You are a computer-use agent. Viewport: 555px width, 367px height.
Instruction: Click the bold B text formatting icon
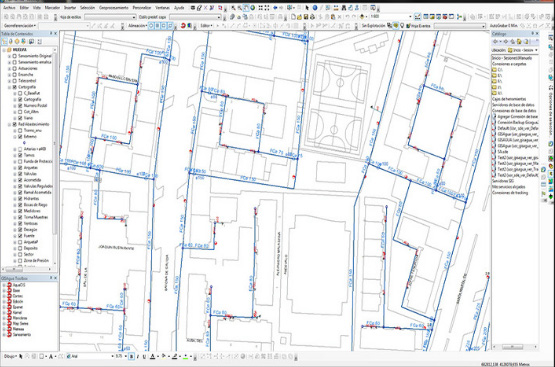pyautogui.click(x=131, y=356)
